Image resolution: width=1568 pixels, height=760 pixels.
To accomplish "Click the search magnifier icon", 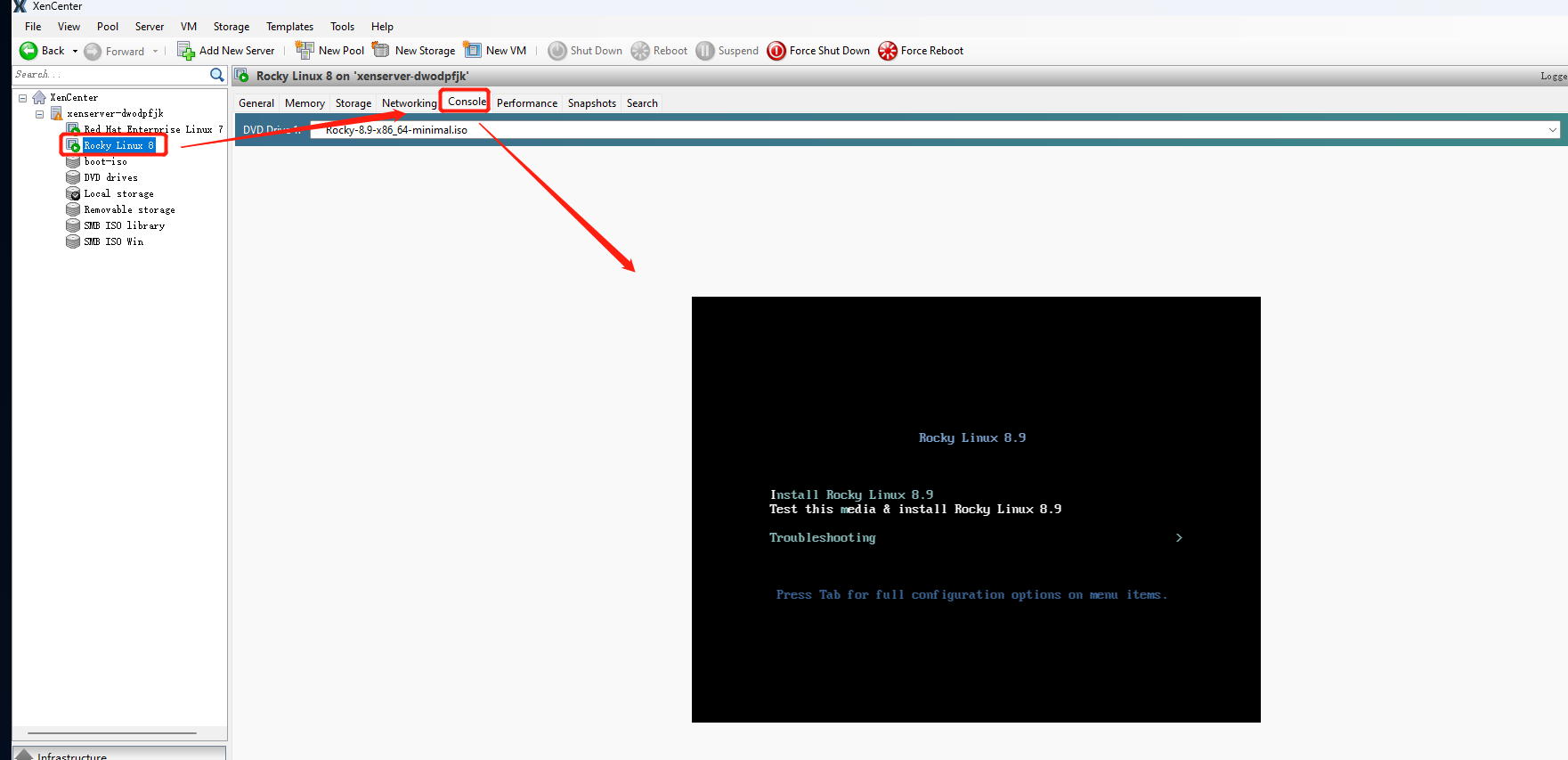I will click(x=216, y=75).
